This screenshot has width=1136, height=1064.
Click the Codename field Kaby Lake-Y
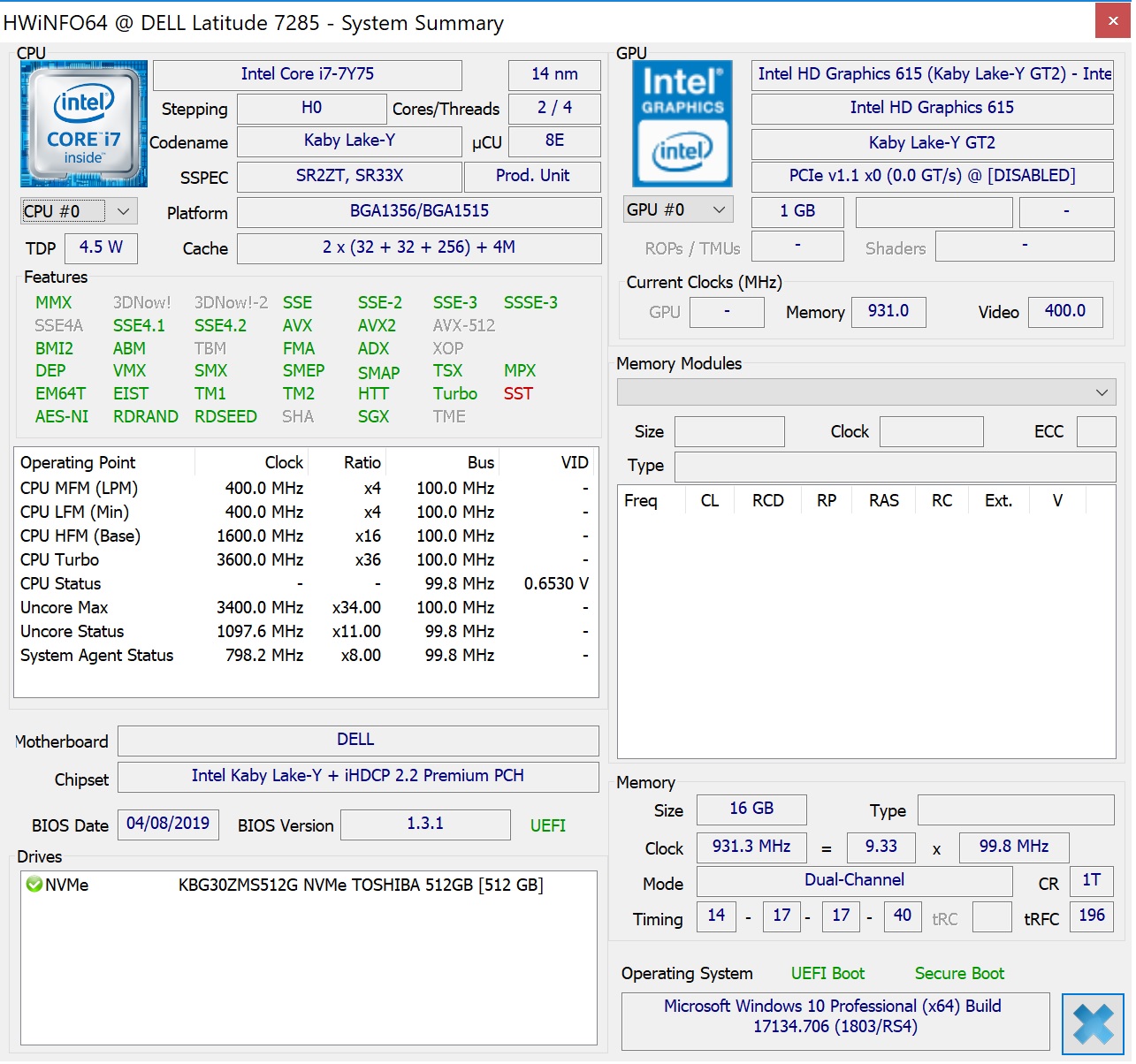349,141
